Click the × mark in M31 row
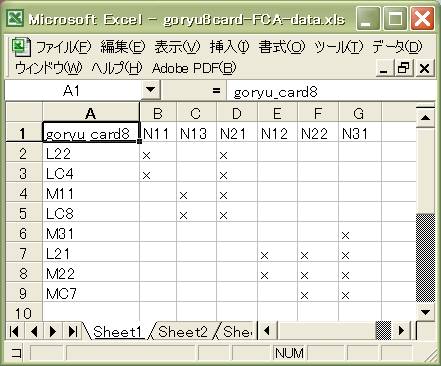Viewport: 441px width, 366px height. (x=345, y=235)
